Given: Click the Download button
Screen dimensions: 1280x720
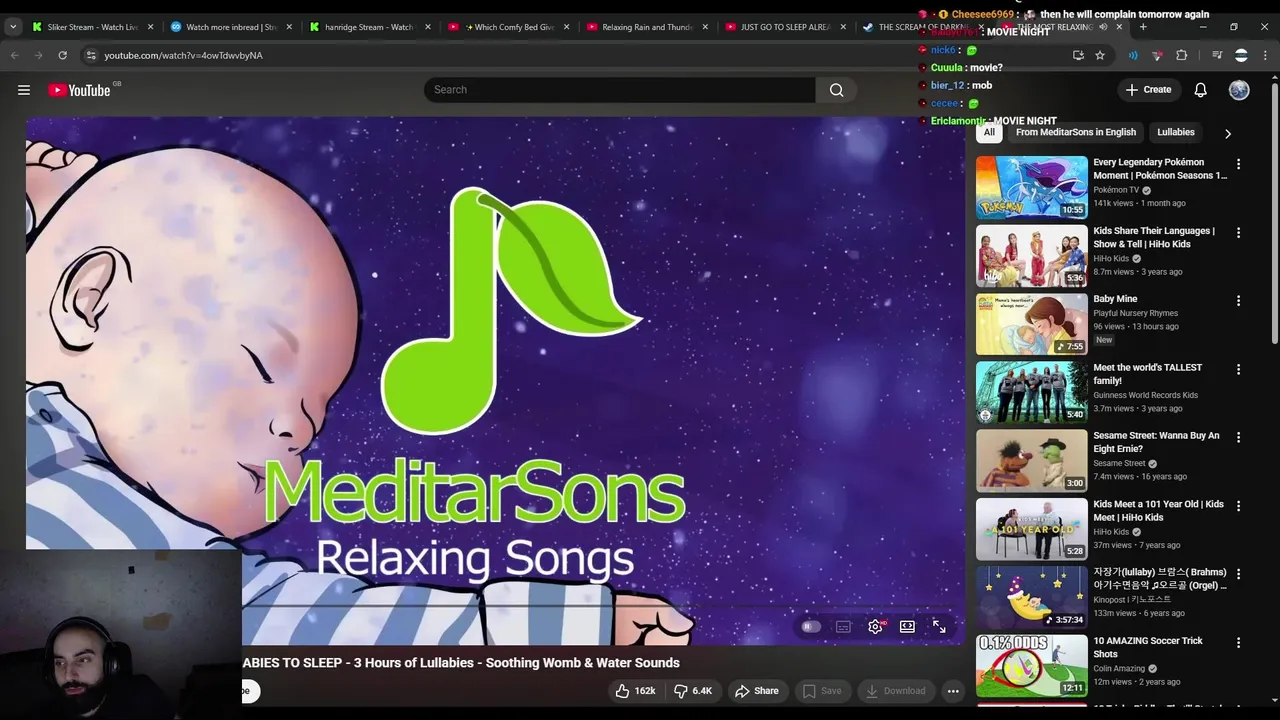Looking at the screenshot, I should coord(896,691).
